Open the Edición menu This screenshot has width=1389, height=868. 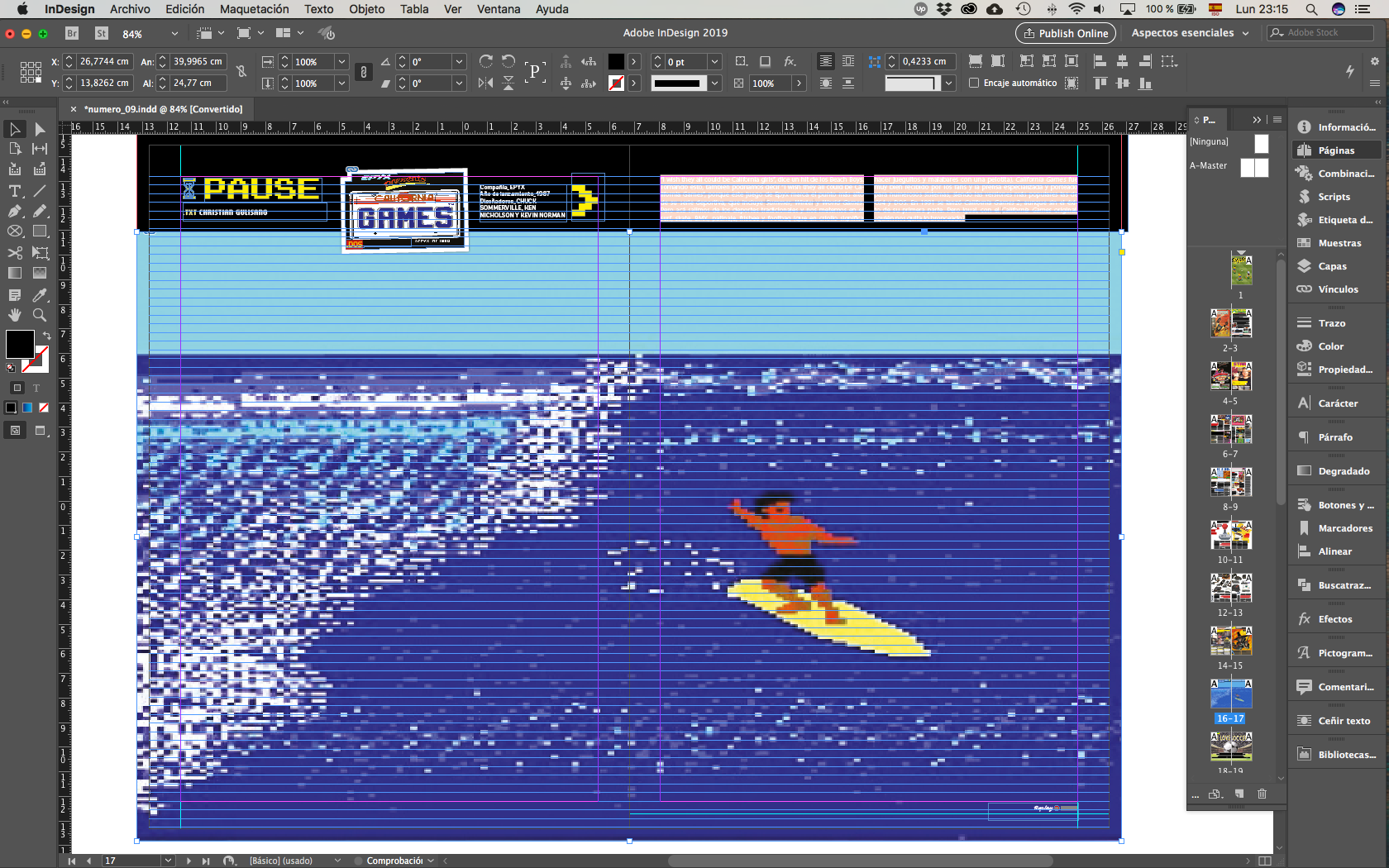click(184, 9)
